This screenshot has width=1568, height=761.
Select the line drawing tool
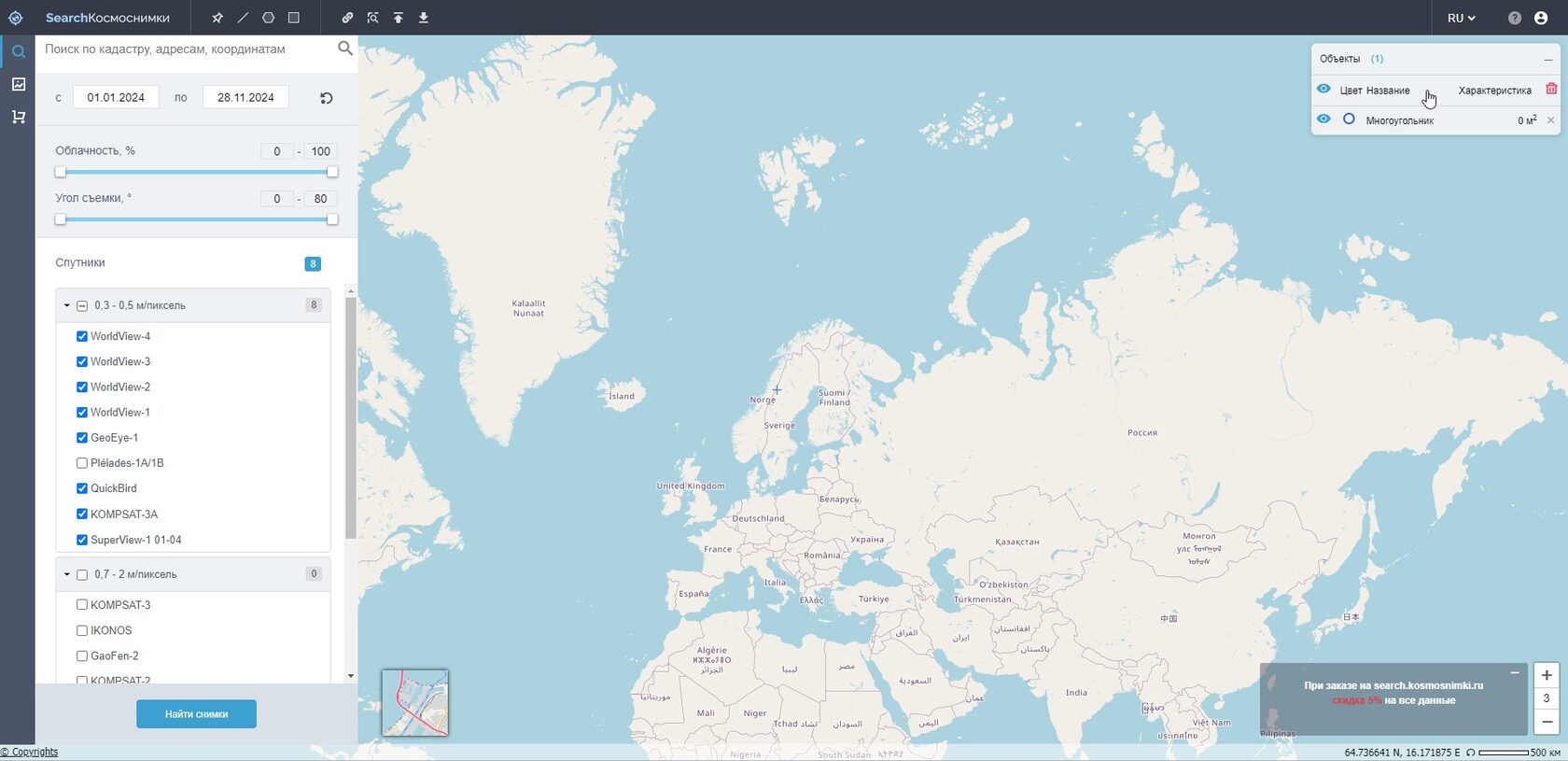pyautogui.click(x=243, y=18)
